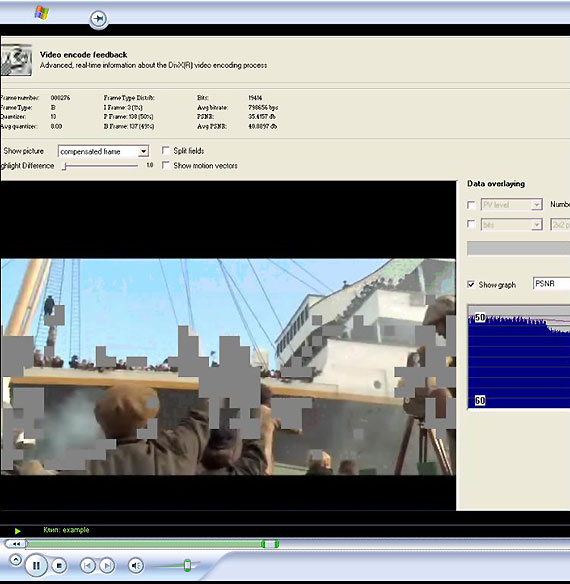The height and width of the screenshot is (584, 570).
Task: Click the PSNR graph area
Action: click(x=519, y=357)
